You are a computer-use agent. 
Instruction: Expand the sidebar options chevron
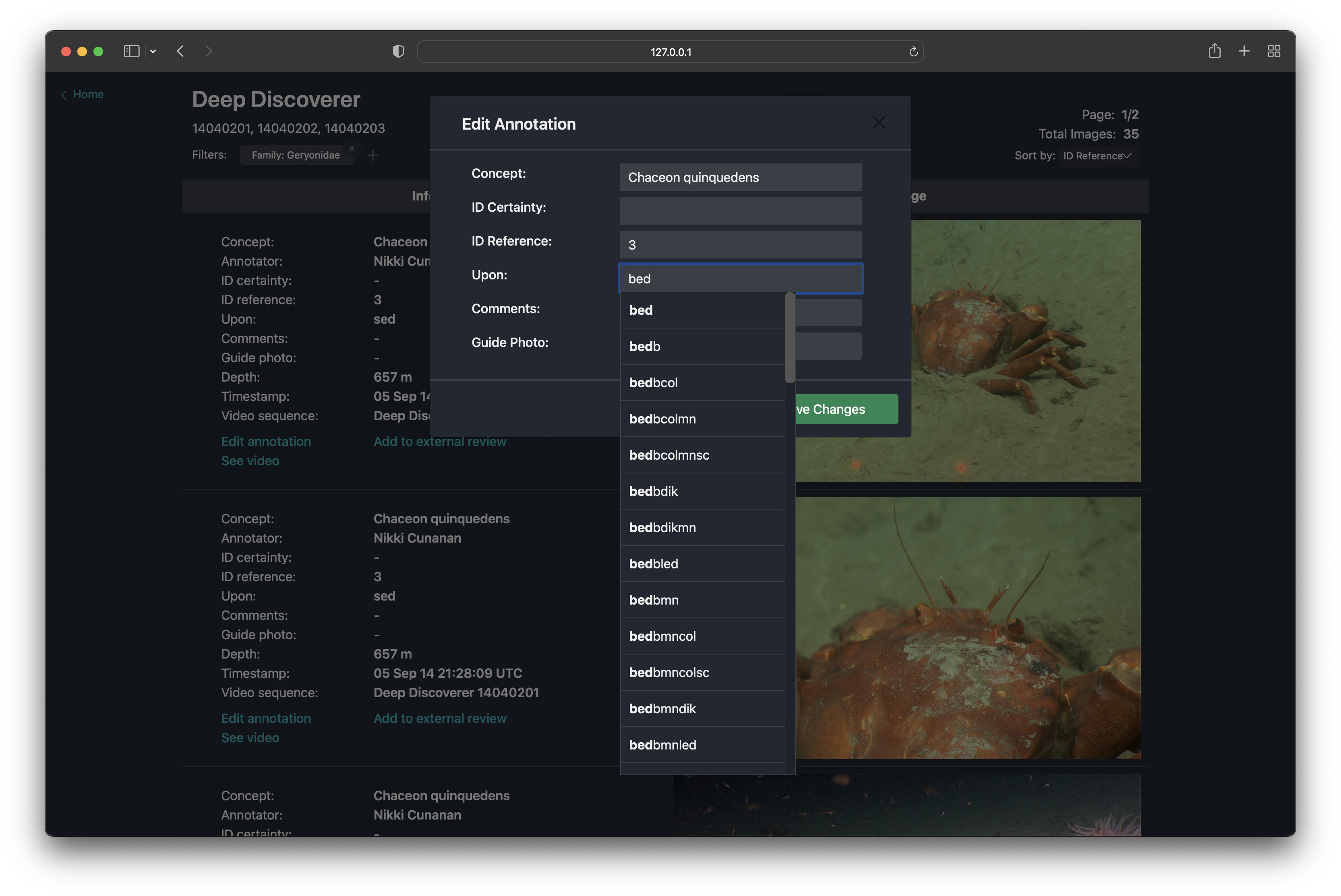click(x=153, y=52)
